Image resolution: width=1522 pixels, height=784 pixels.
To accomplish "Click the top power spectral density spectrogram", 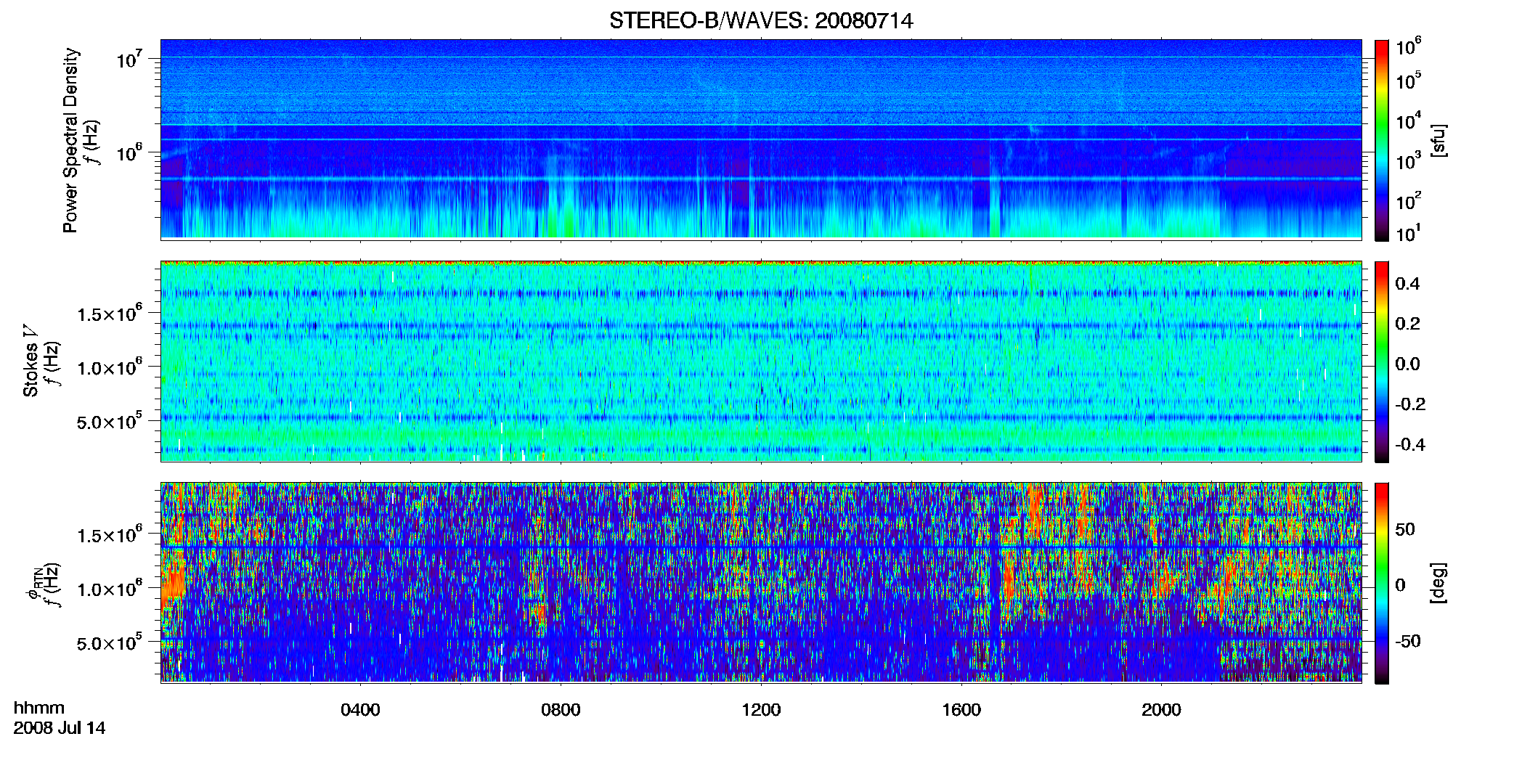I will (x=761, y=139).
